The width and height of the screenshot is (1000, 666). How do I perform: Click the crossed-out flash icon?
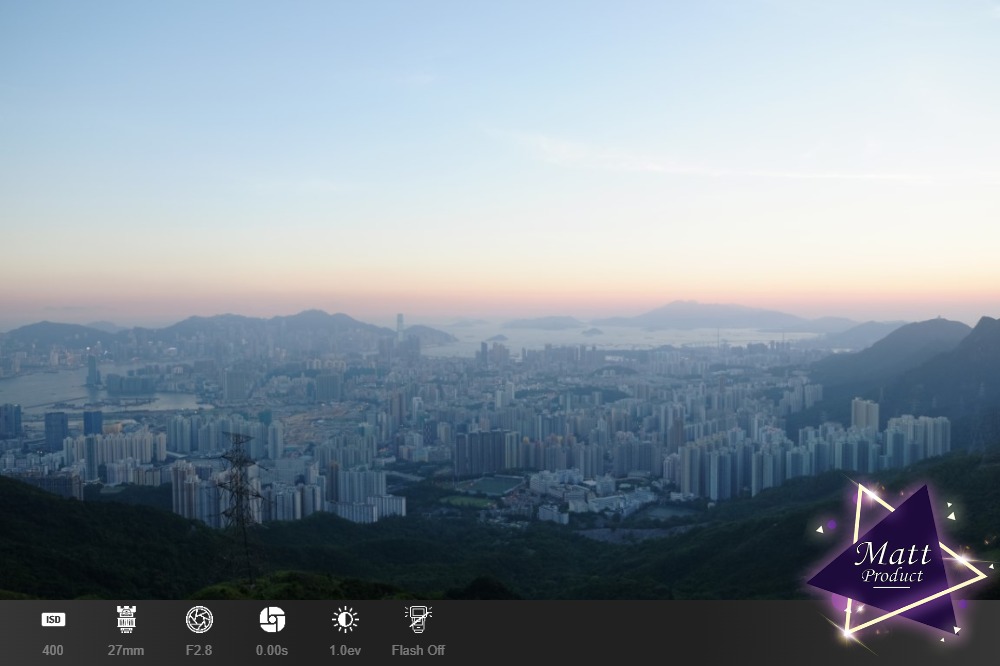click(x=418, y=620)
